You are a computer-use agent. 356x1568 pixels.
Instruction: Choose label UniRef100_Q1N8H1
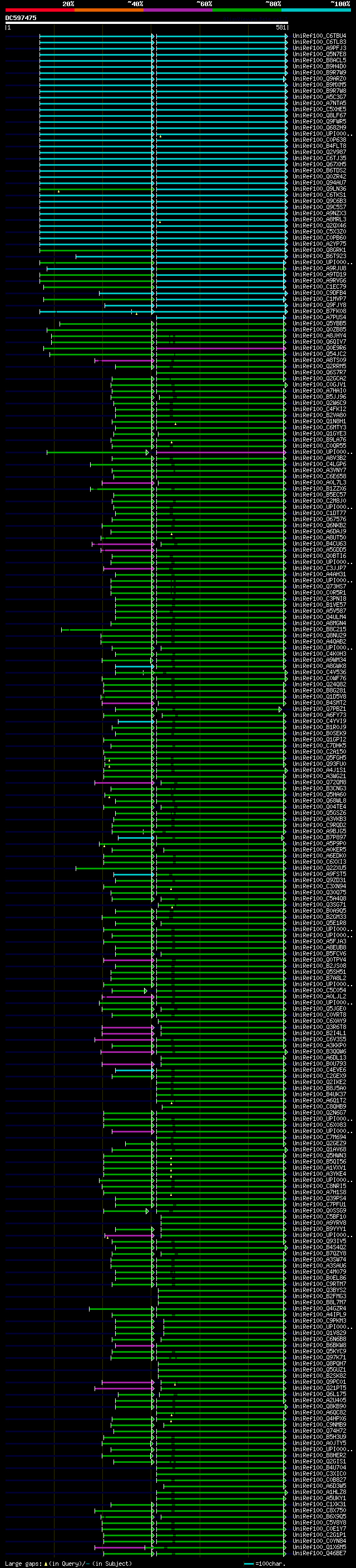tap(319, 422)
